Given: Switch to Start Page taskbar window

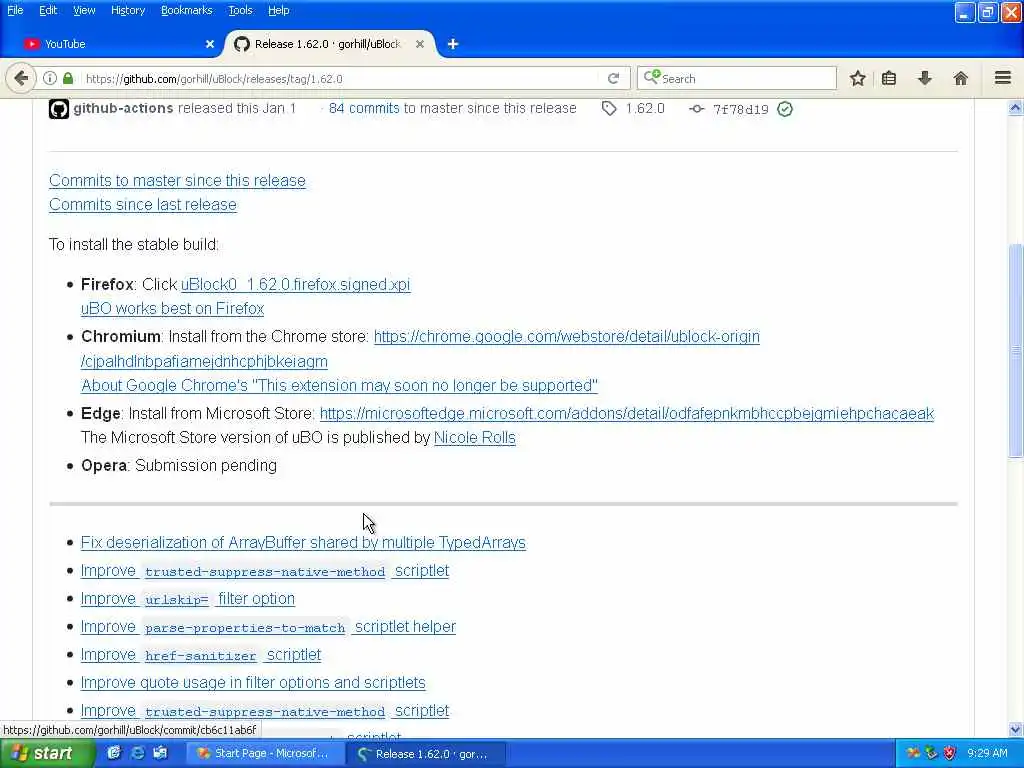Looking at the screenshot, I should tap(264, 753).
